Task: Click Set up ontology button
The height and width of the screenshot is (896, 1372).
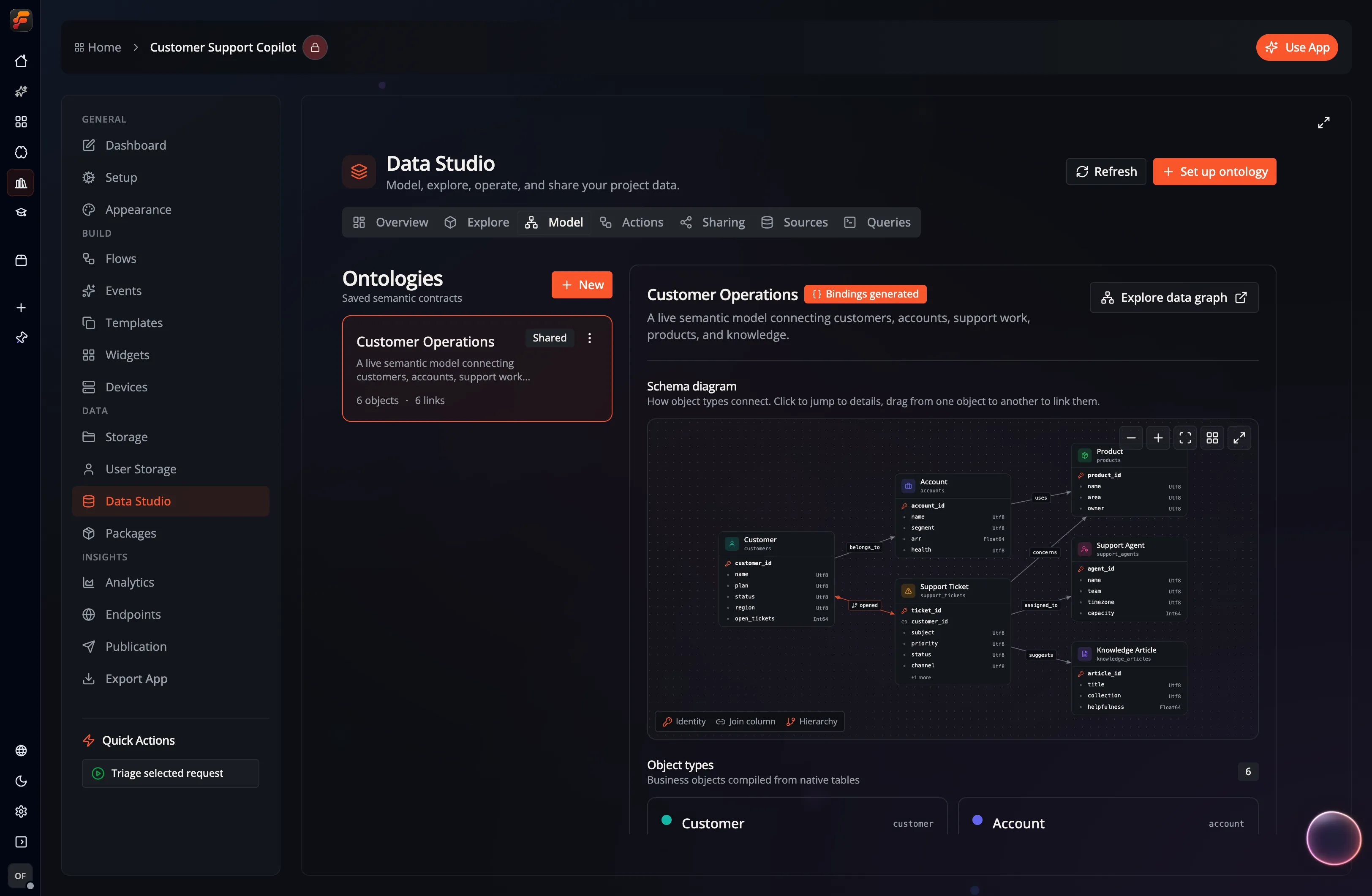Action: [1214, 171]
